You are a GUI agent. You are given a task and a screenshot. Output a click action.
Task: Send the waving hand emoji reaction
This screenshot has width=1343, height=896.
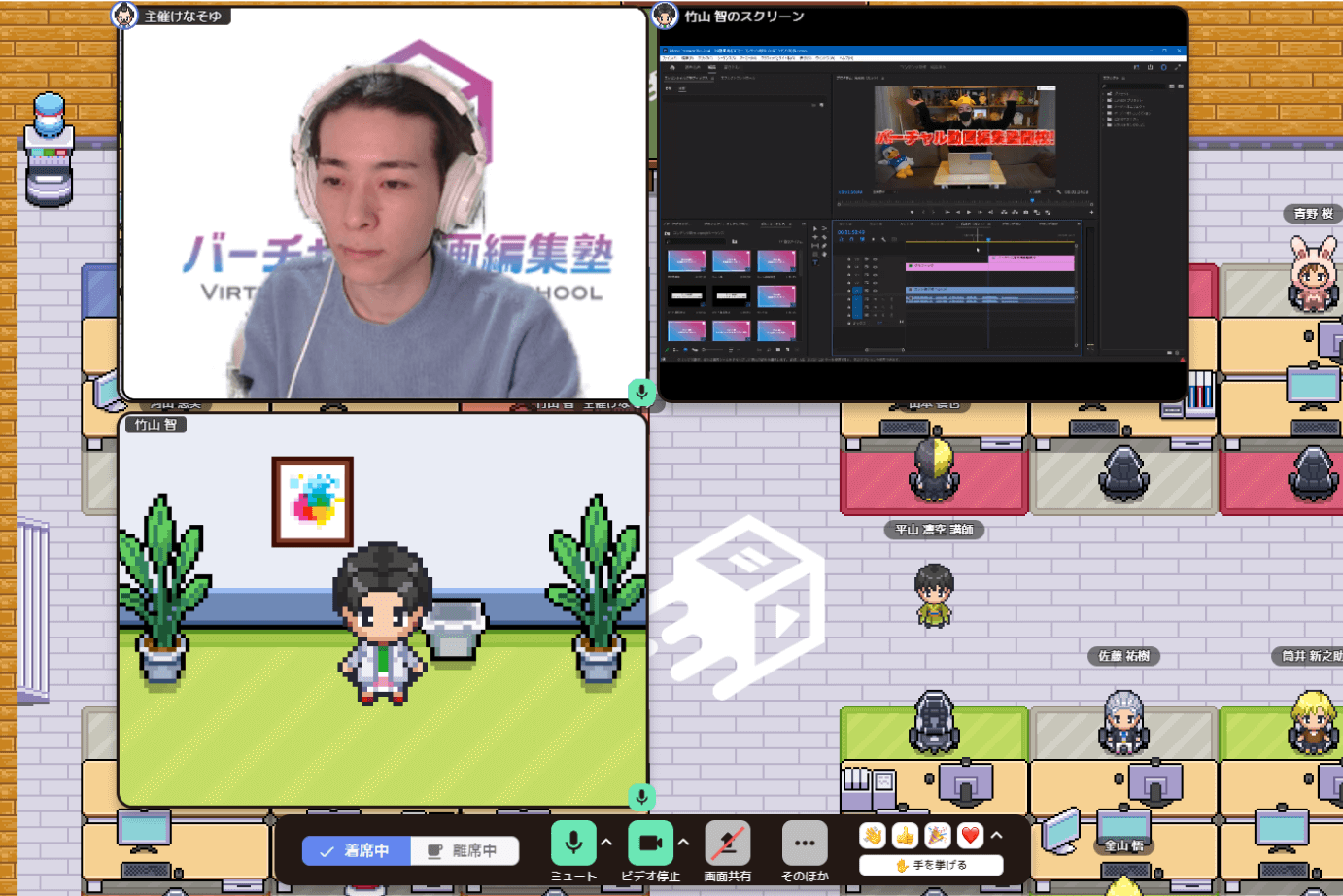point(873,836)
